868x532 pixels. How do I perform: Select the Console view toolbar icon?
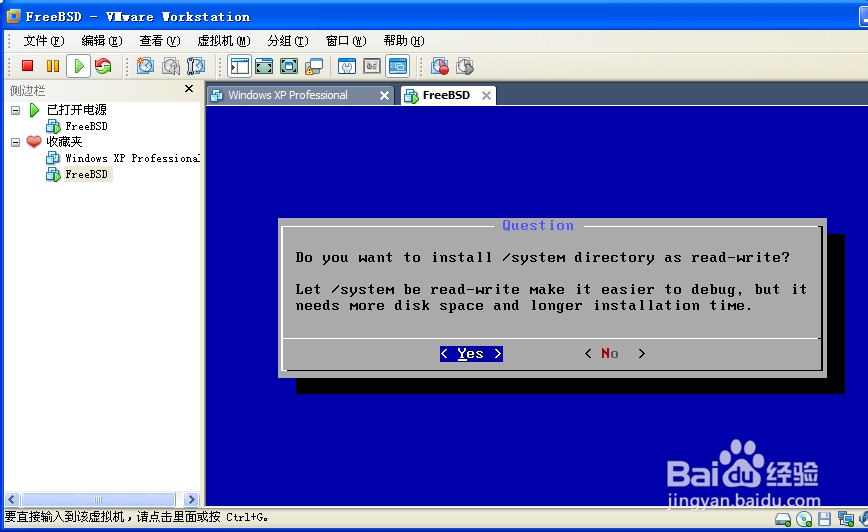coord(398,66)
